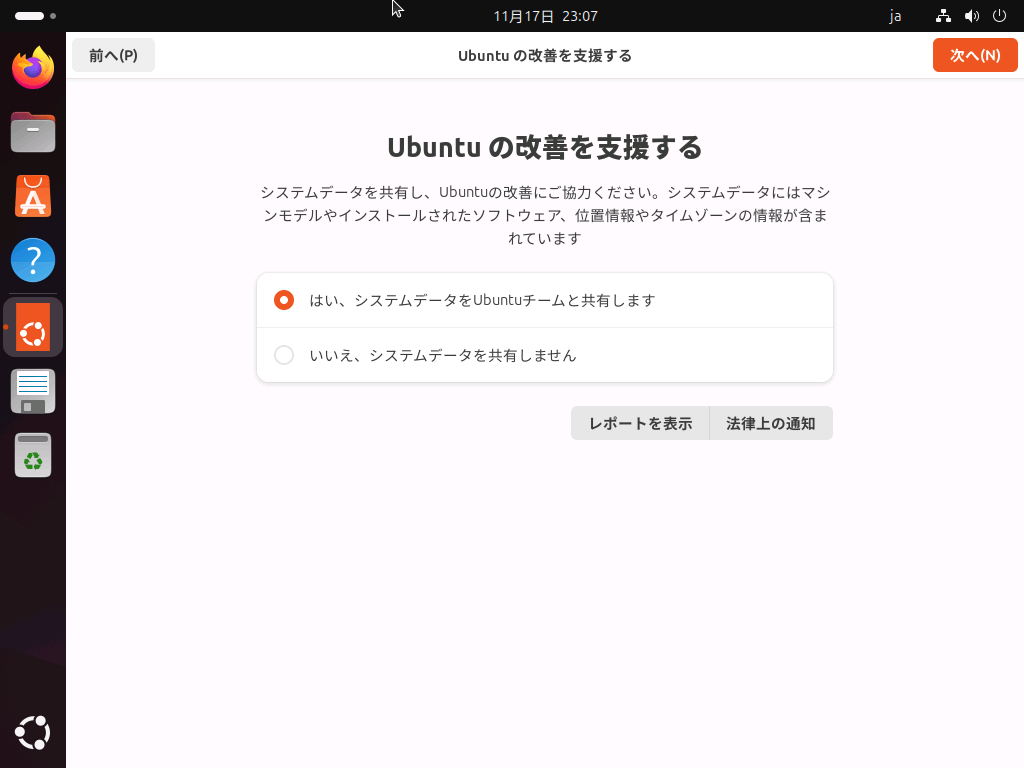Go back with 前へ(P) button
The width and height of the screenshot is (1024, 768).
coord(113,56)
